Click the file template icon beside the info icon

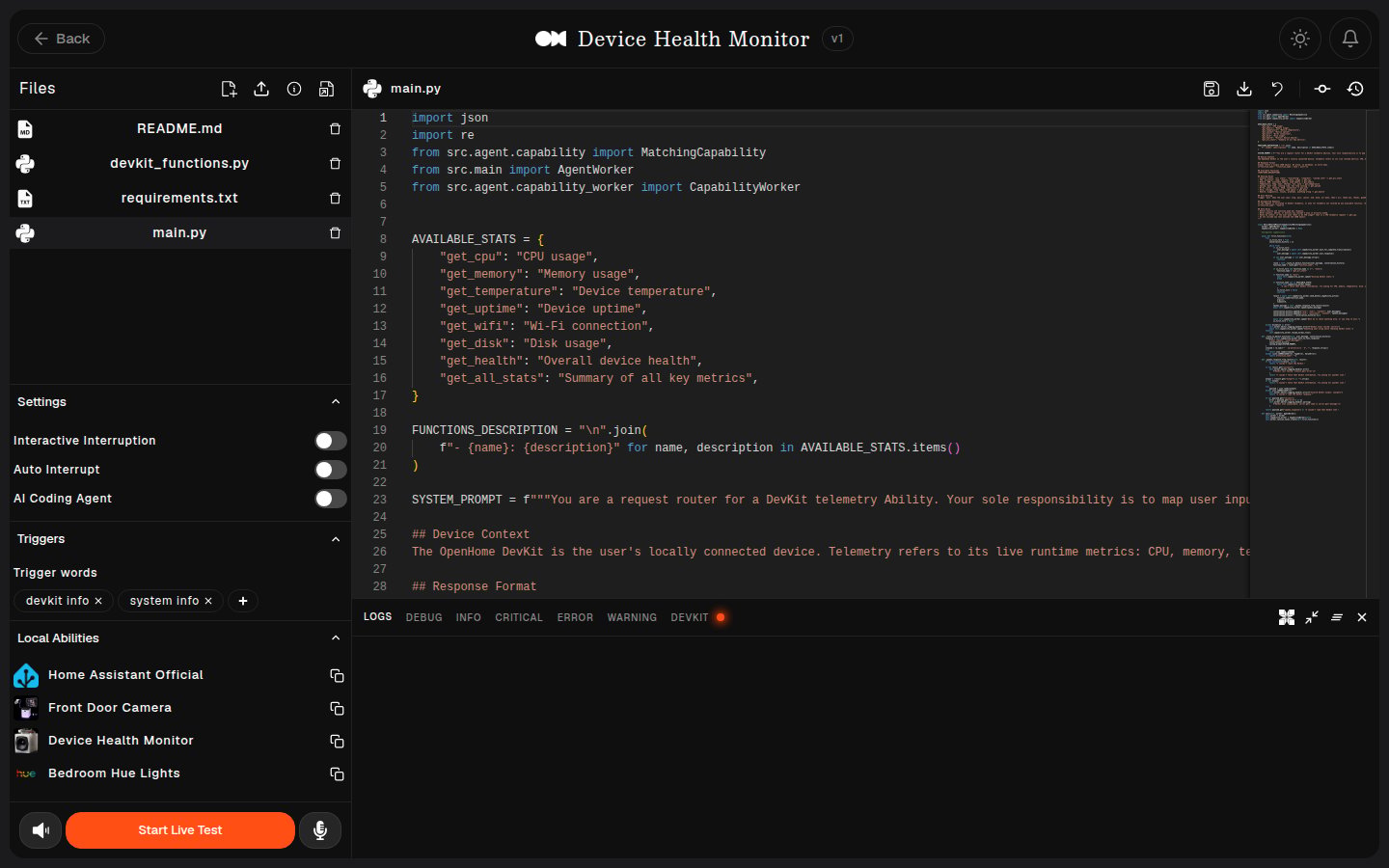click(327, 89)
